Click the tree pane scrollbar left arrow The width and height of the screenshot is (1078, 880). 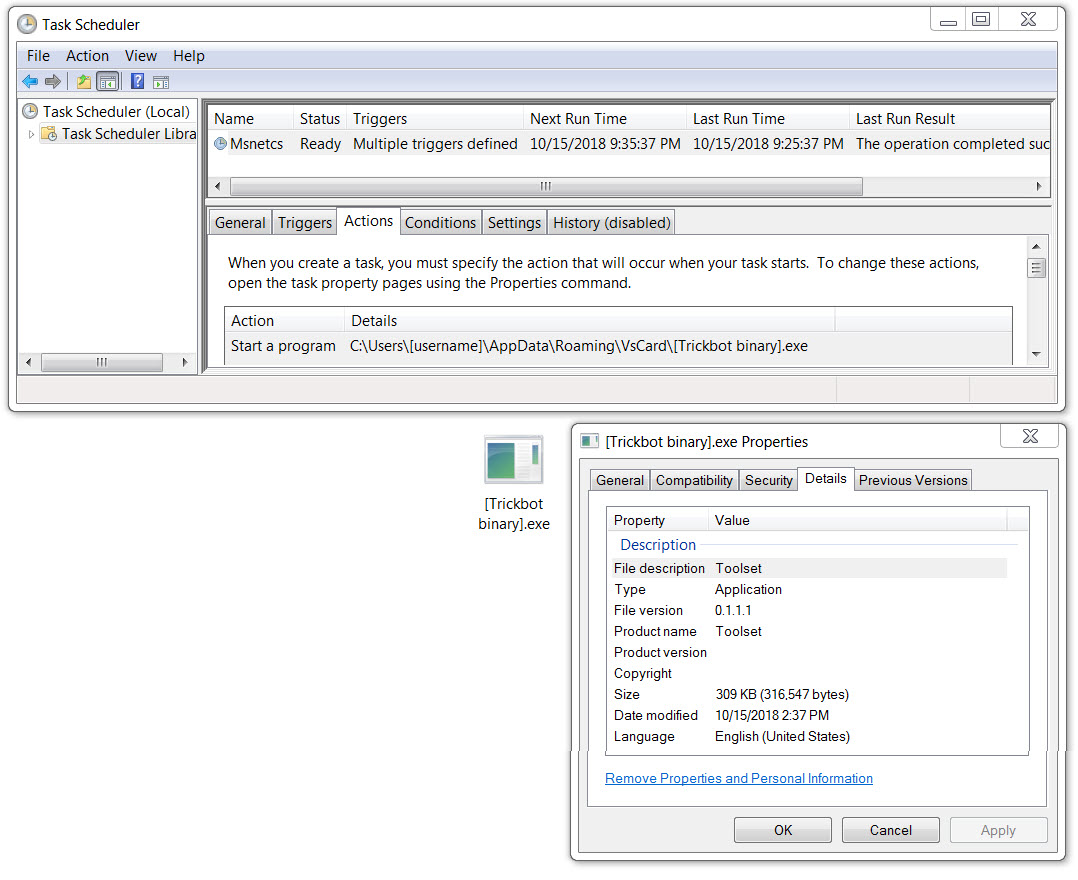(x=28, y=362)
